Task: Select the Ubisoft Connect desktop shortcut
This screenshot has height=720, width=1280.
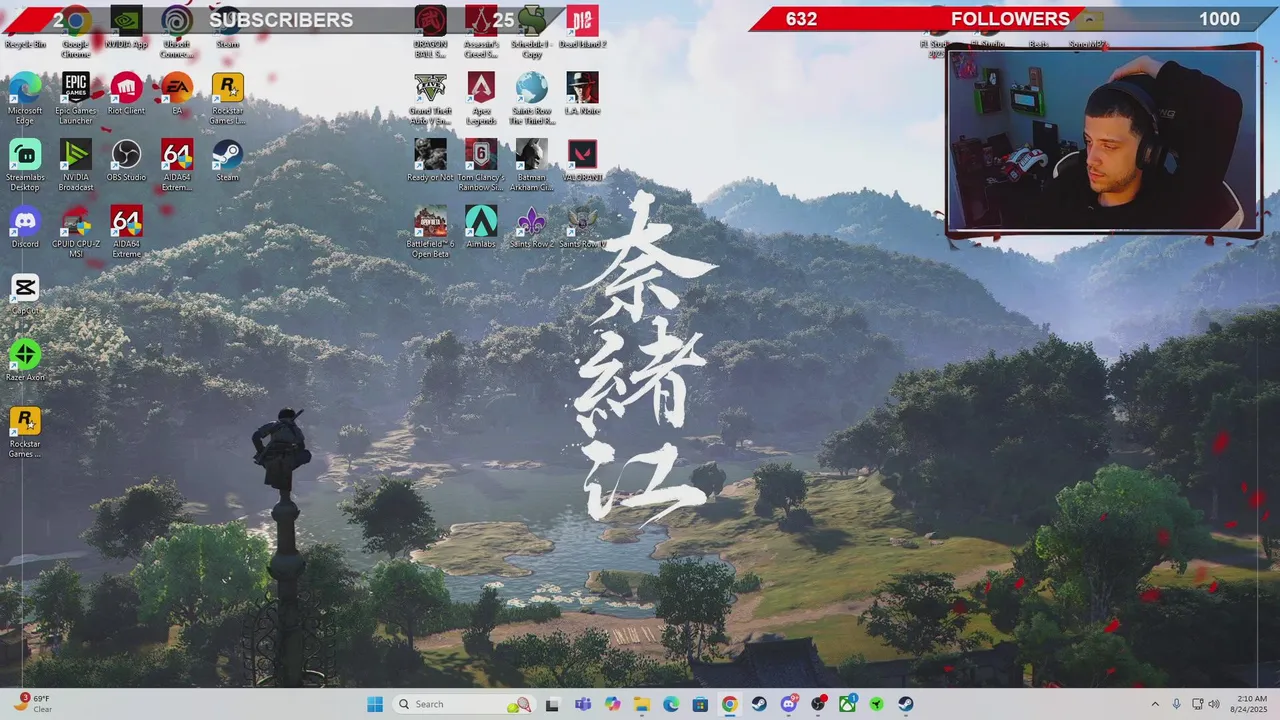Action: [x=177, y=30]
